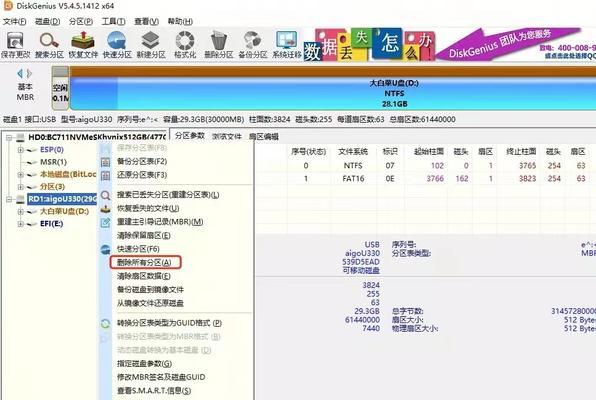
Task: Choose 清除保留扇区(E) from the context menu
Action: point(143,236)
